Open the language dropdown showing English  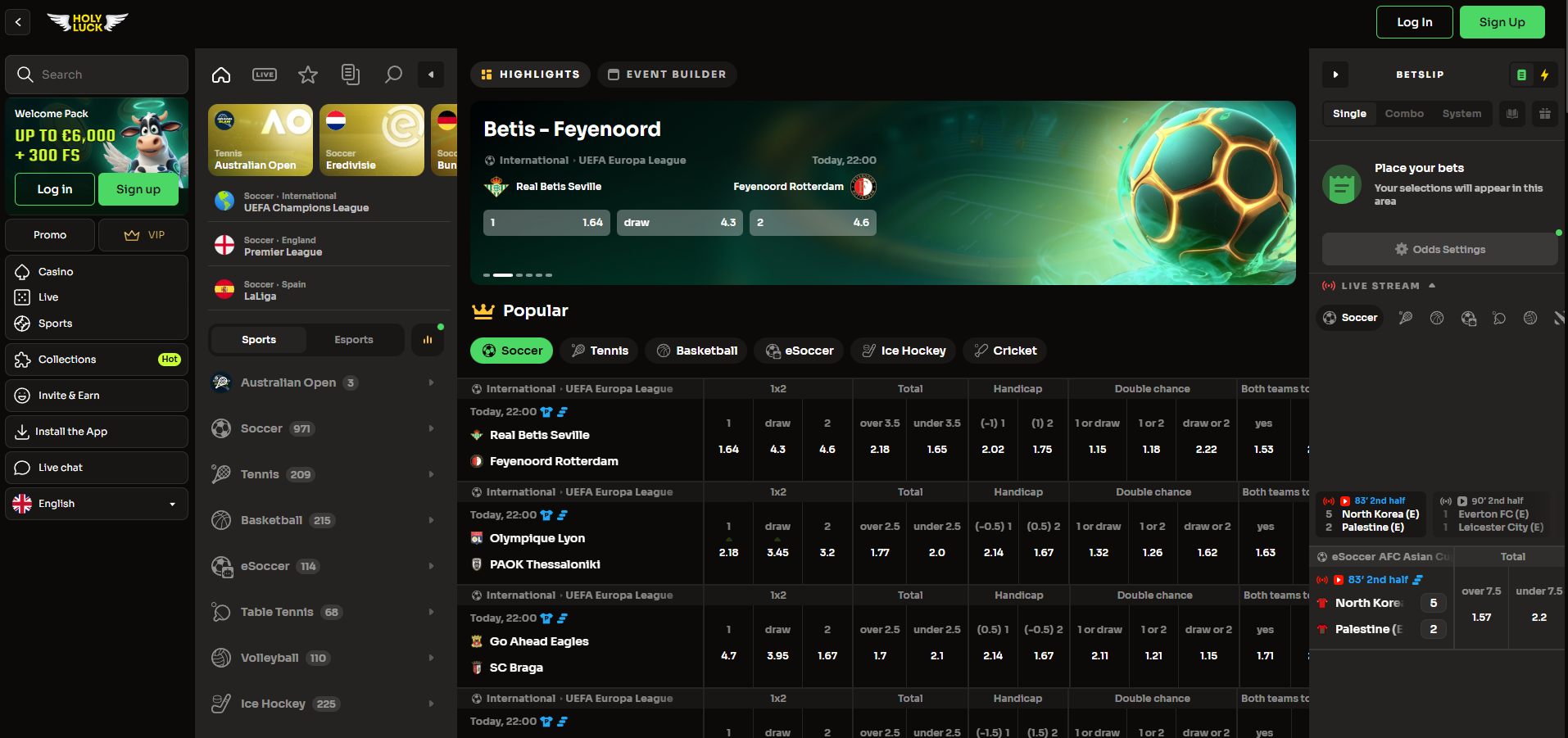[x=97, y=504]
